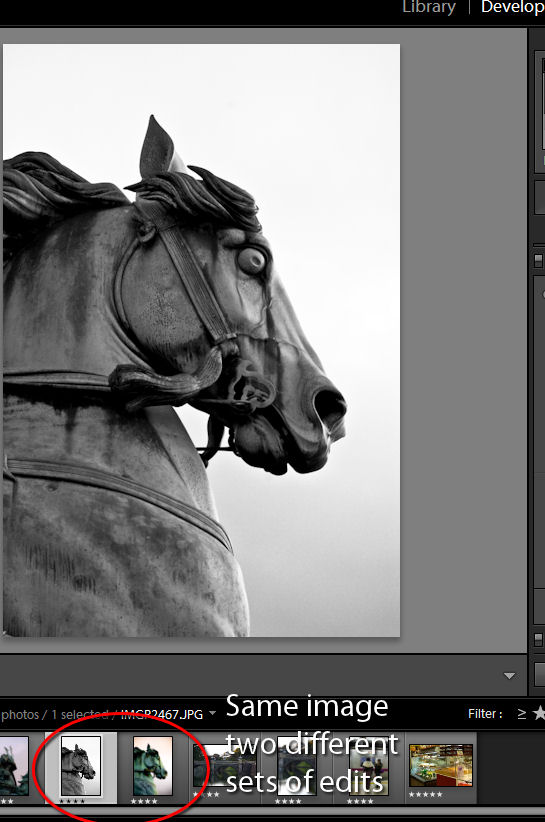Click the five-star rating under the food thumbnail
This screenshot has height=822, width=545.
tap(426, 794)
